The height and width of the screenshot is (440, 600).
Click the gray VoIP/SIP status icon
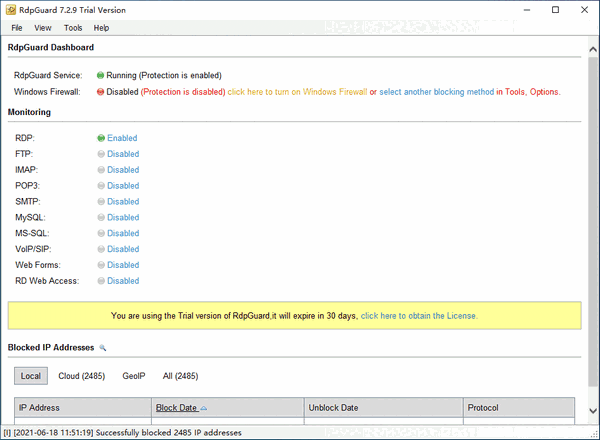coord(101,249)
